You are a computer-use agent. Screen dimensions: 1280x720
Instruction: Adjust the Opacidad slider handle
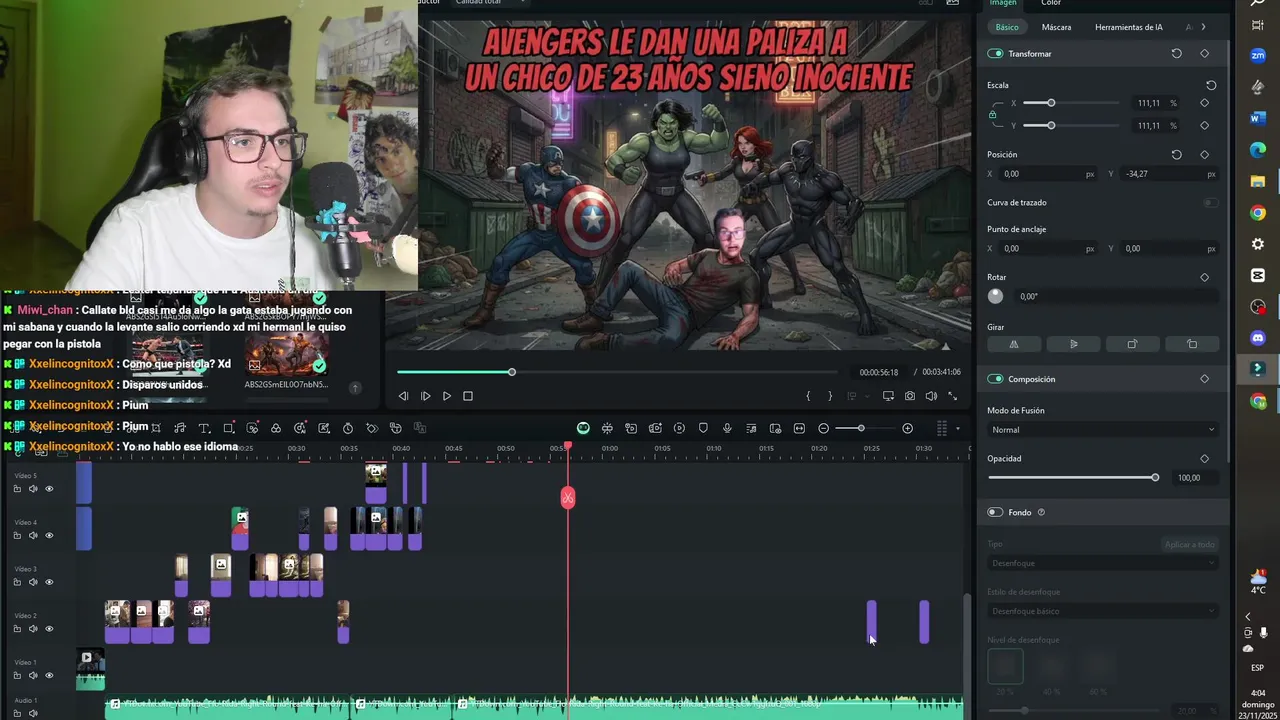(x=1155, y=478)
